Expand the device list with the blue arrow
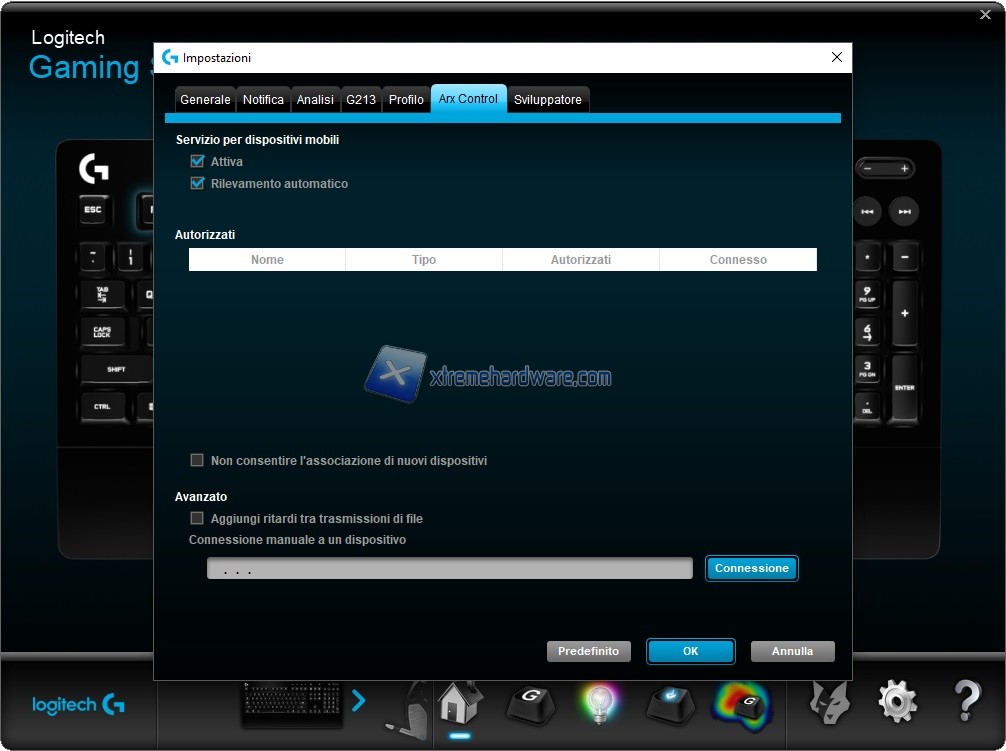 [359, 701]
